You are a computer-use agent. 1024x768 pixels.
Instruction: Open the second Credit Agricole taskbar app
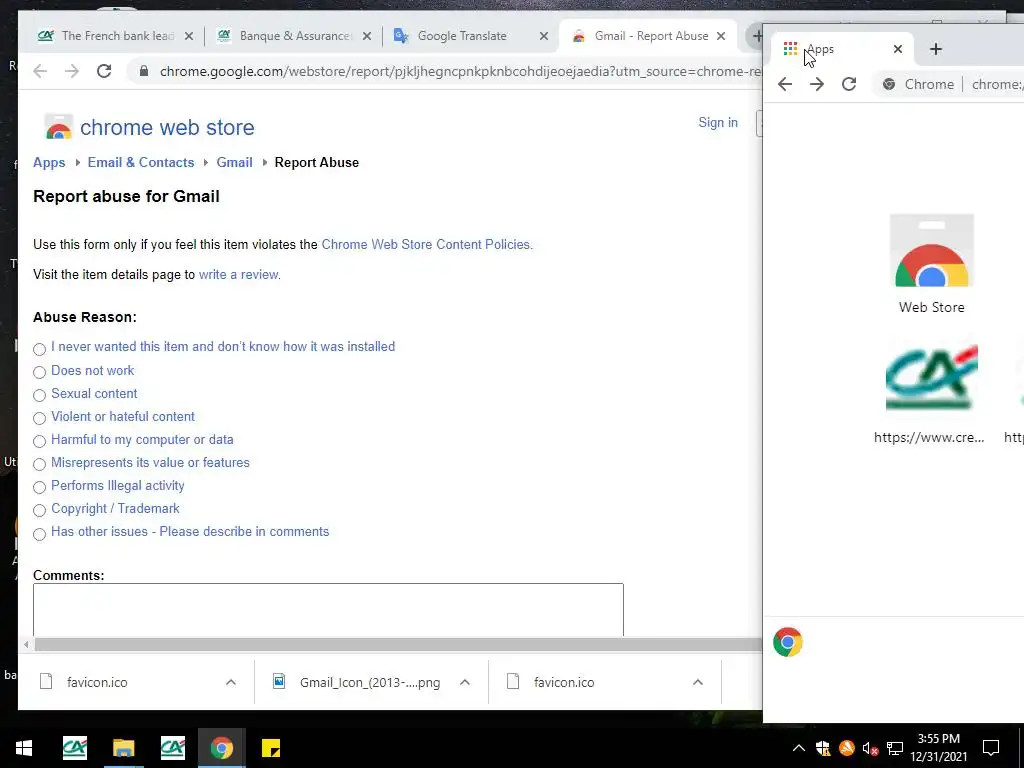[172, 748]
